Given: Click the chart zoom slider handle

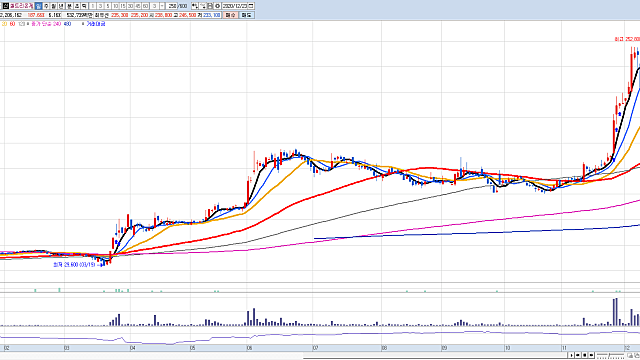Looking at the screenshot, I should (x=609, y=356).
